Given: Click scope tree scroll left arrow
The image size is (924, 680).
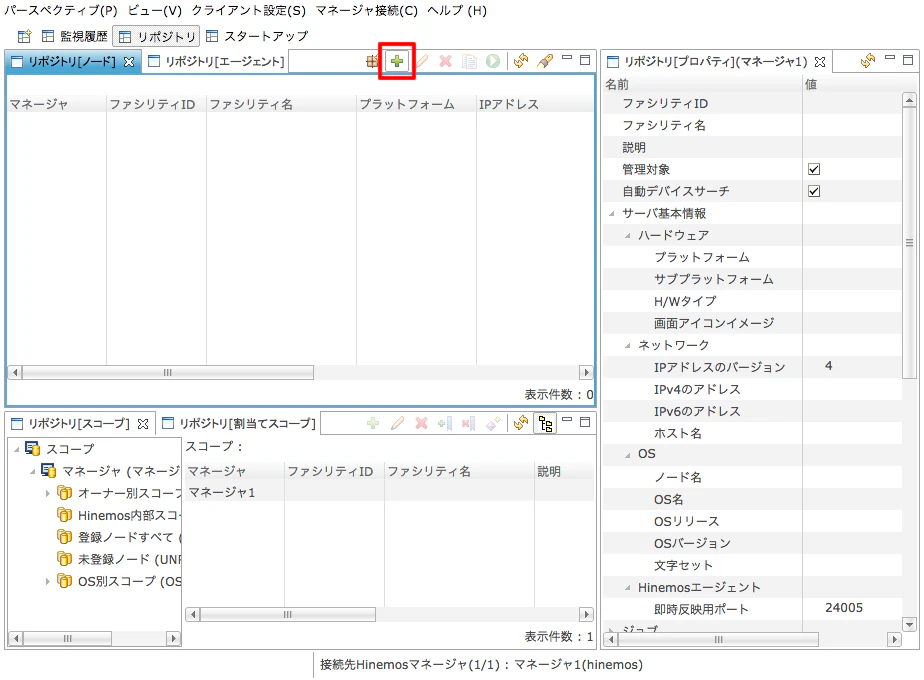Looking at the screenshot, I should pyautogui.click(x=15, y=638).
